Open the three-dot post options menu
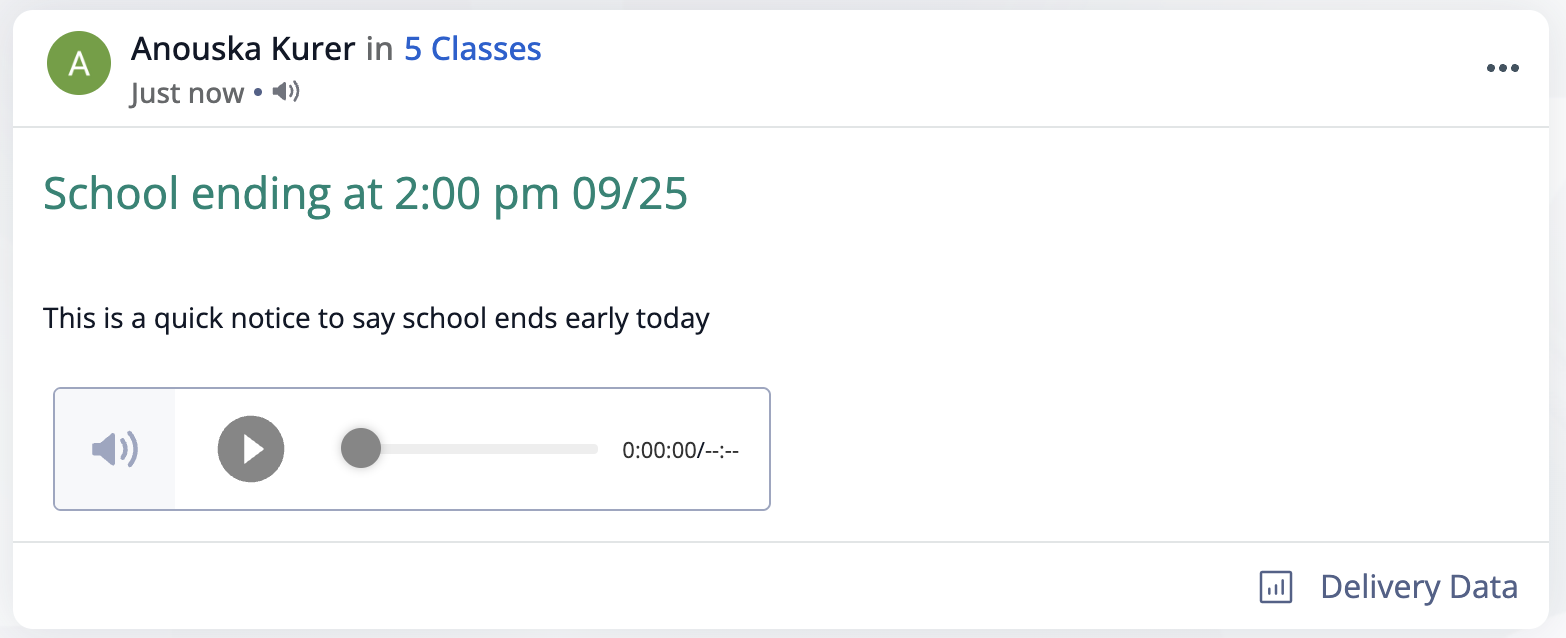Image resolution: width=1566 pixels, height=638 pixels. pyautogui.click(x=1502, y=68)
